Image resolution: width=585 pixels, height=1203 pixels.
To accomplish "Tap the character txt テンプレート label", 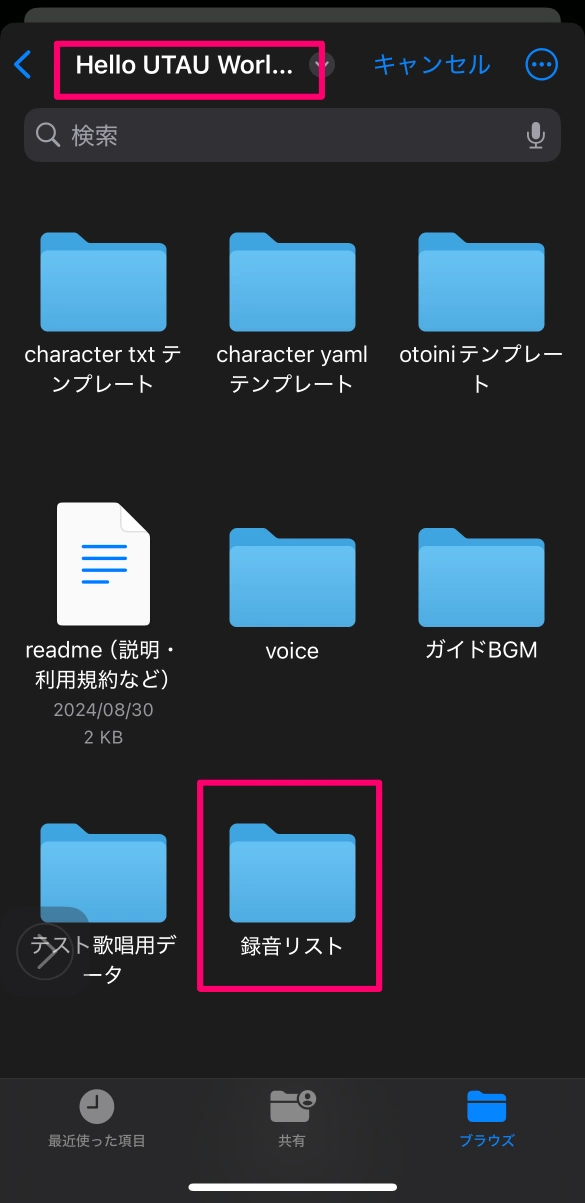I will [x=103, y=369].
